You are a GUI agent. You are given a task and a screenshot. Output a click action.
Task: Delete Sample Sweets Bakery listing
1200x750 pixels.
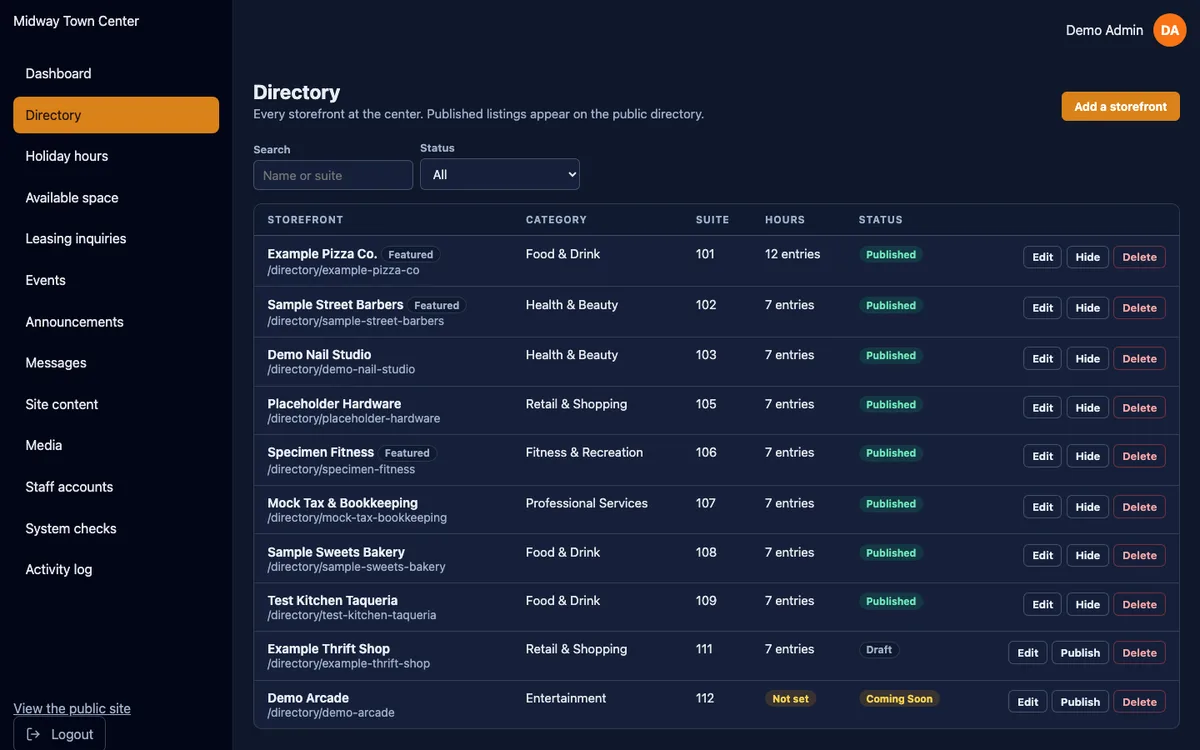coord(1139,555)
